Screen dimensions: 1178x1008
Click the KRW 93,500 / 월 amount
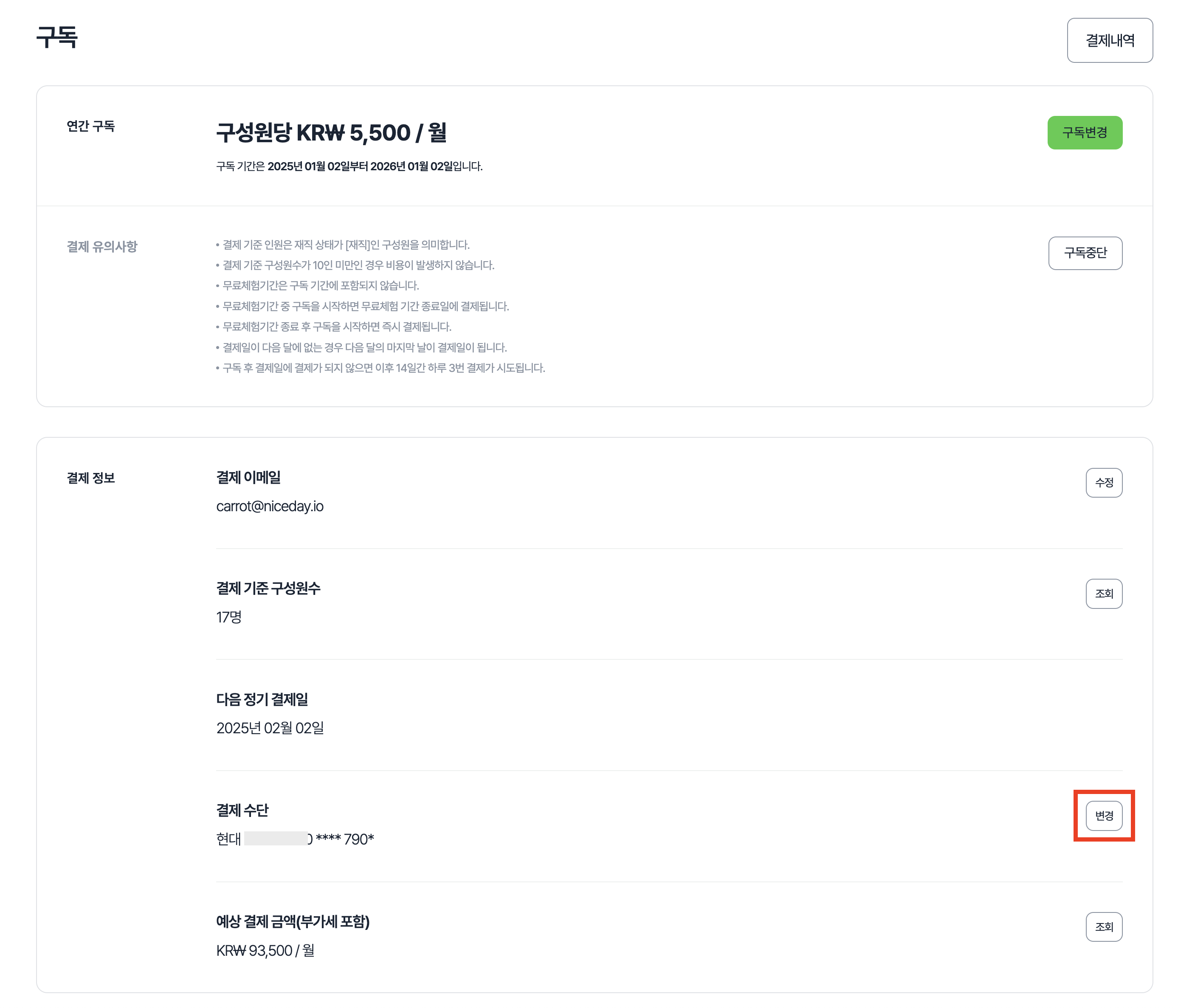point(265,951)
